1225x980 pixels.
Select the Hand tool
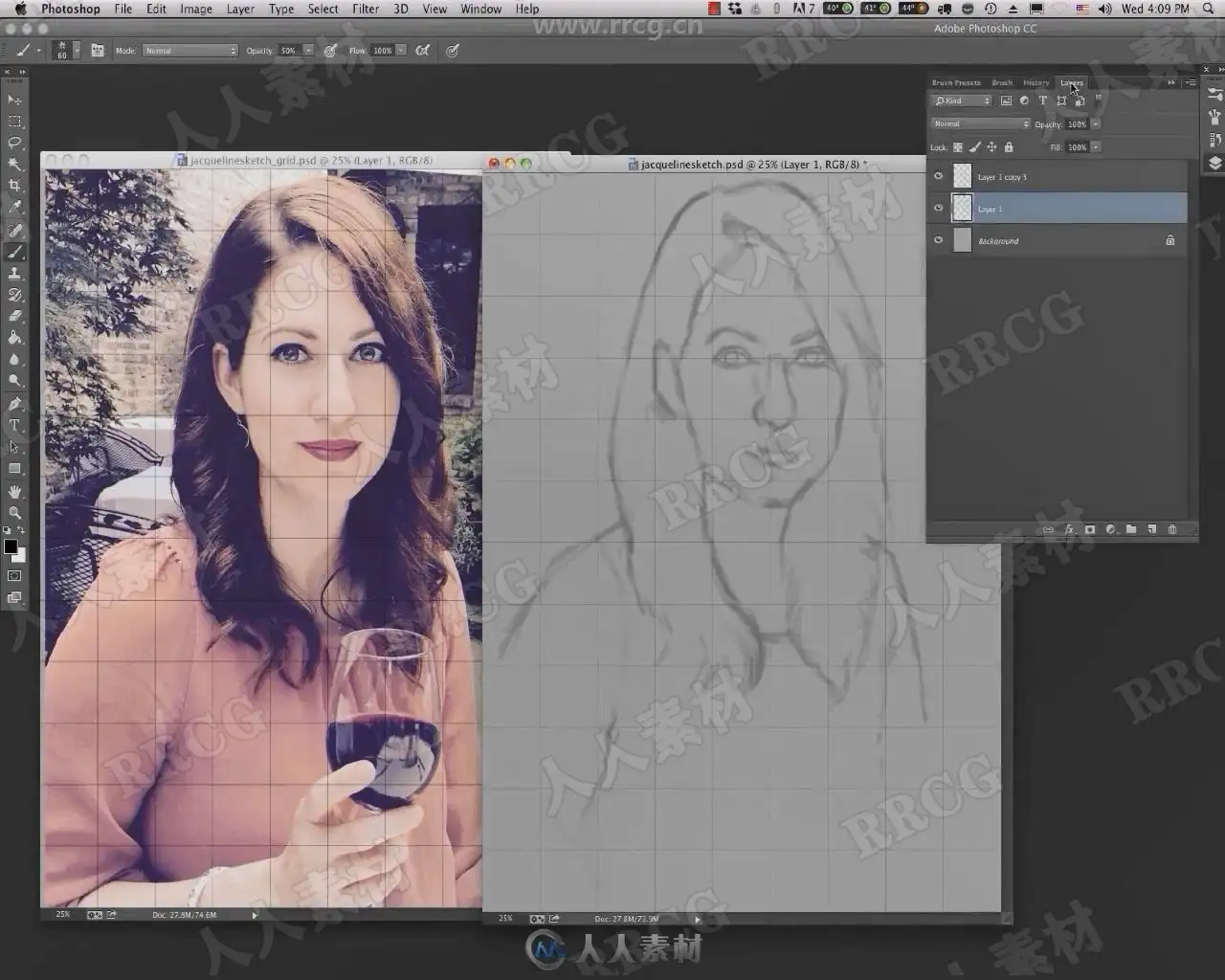tap(14, 492)
